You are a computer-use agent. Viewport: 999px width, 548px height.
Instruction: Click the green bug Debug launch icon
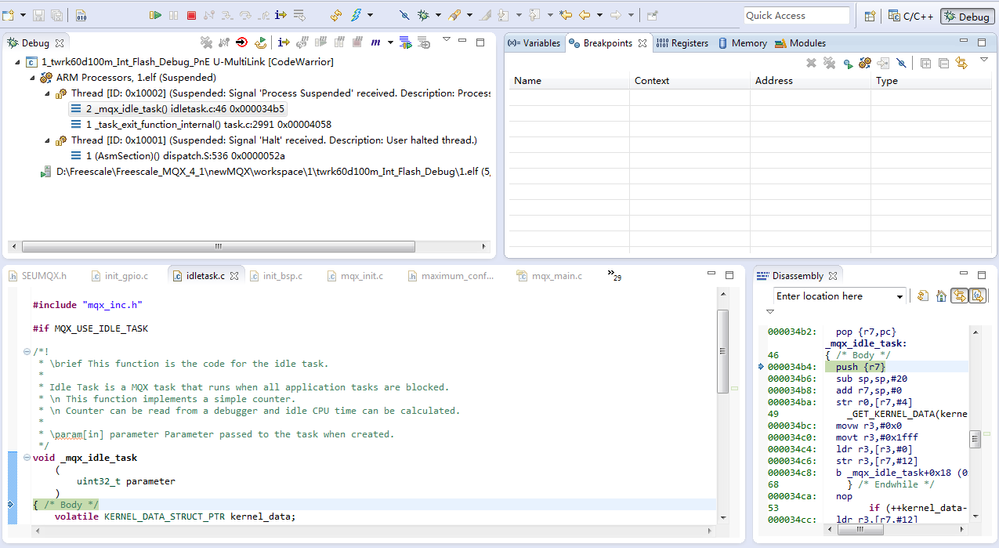[423, 15]
